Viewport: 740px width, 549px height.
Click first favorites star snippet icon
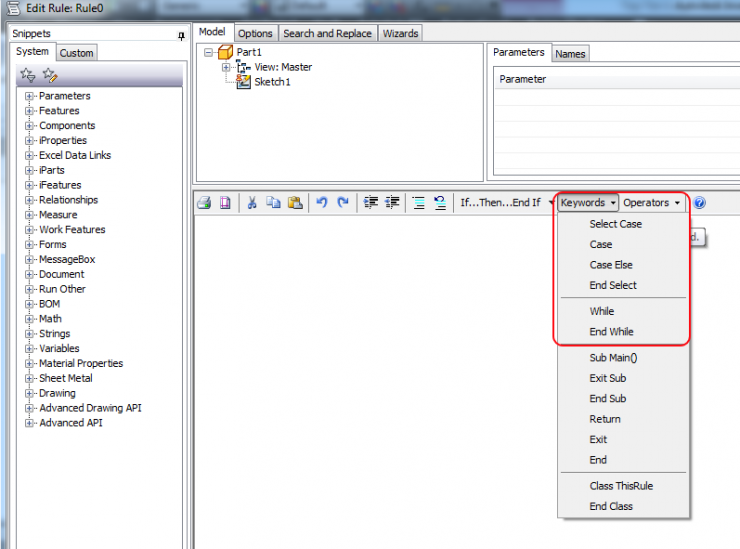[x=27, y=75]
